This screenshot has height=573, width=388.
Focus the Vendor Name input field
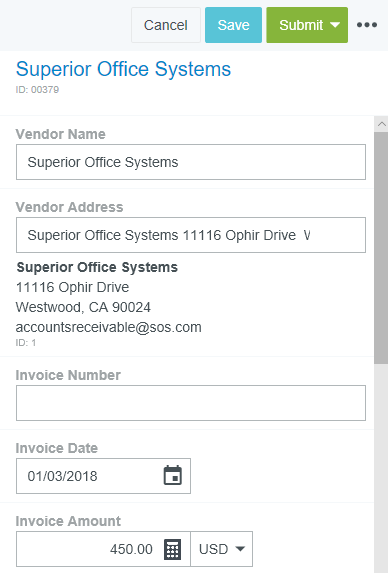point(191,162)
